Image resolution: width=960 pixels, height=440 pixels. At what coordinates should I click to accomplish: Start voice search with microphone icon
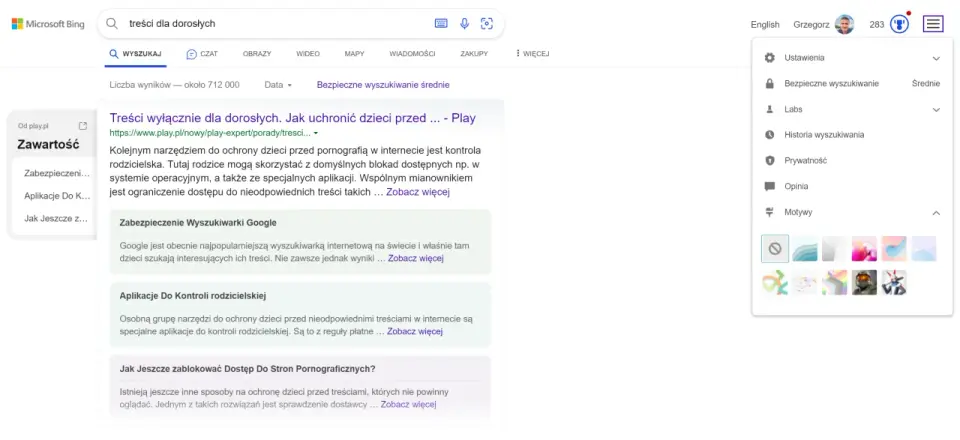[x=465, y=24]
